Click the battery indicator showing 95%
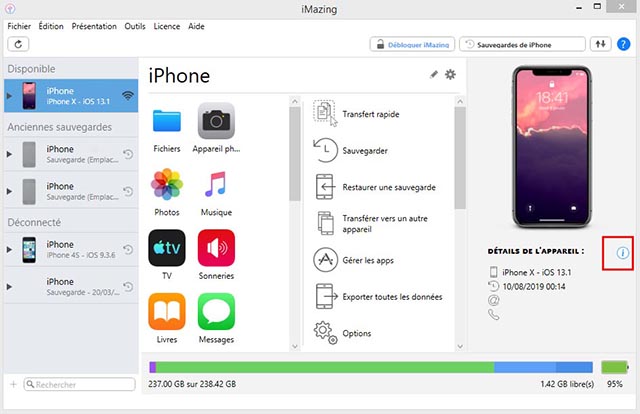640x414 pixels. (615, 367)
